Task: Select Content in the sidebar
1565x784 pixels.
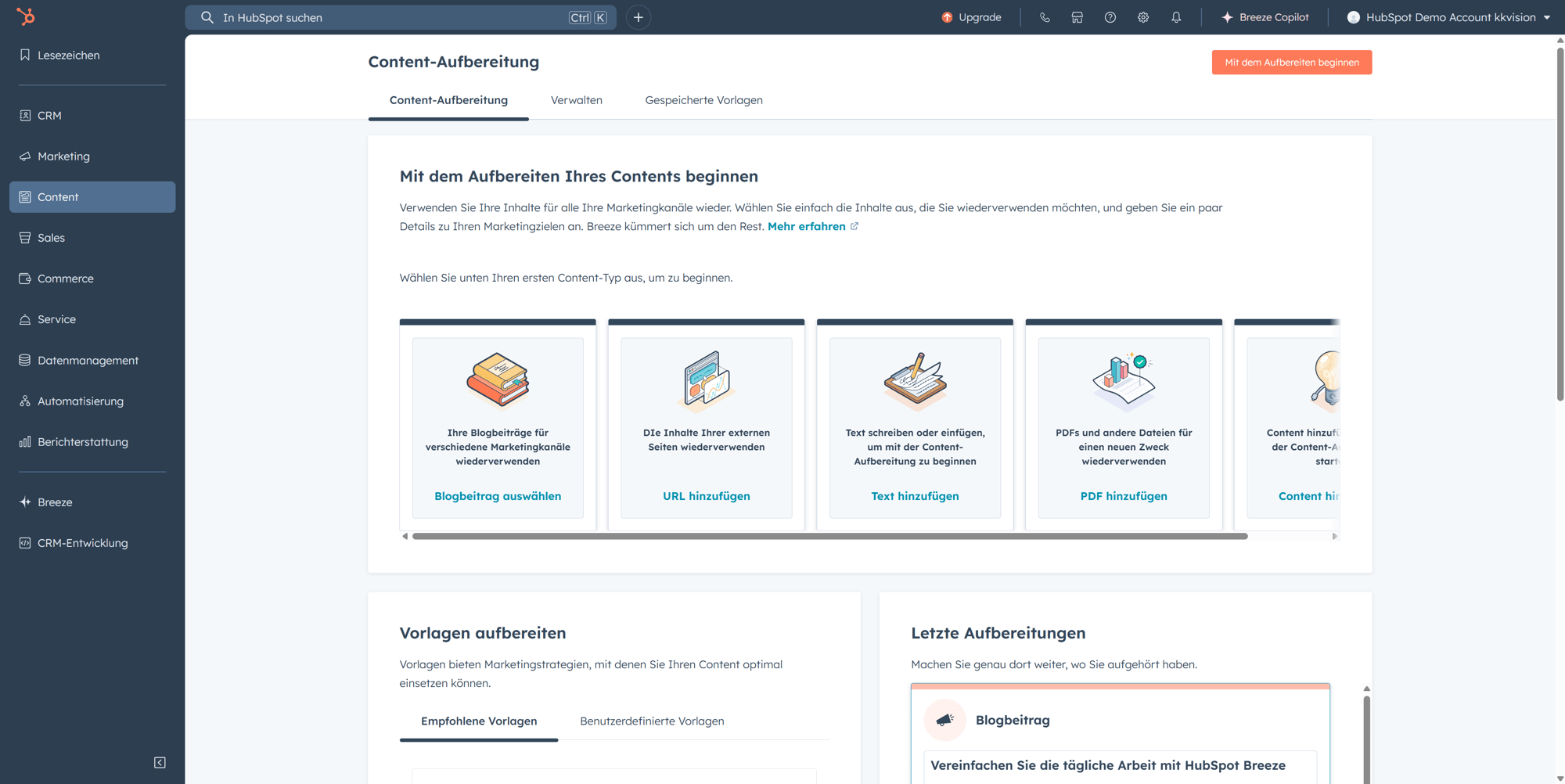Action: (92, 197)
